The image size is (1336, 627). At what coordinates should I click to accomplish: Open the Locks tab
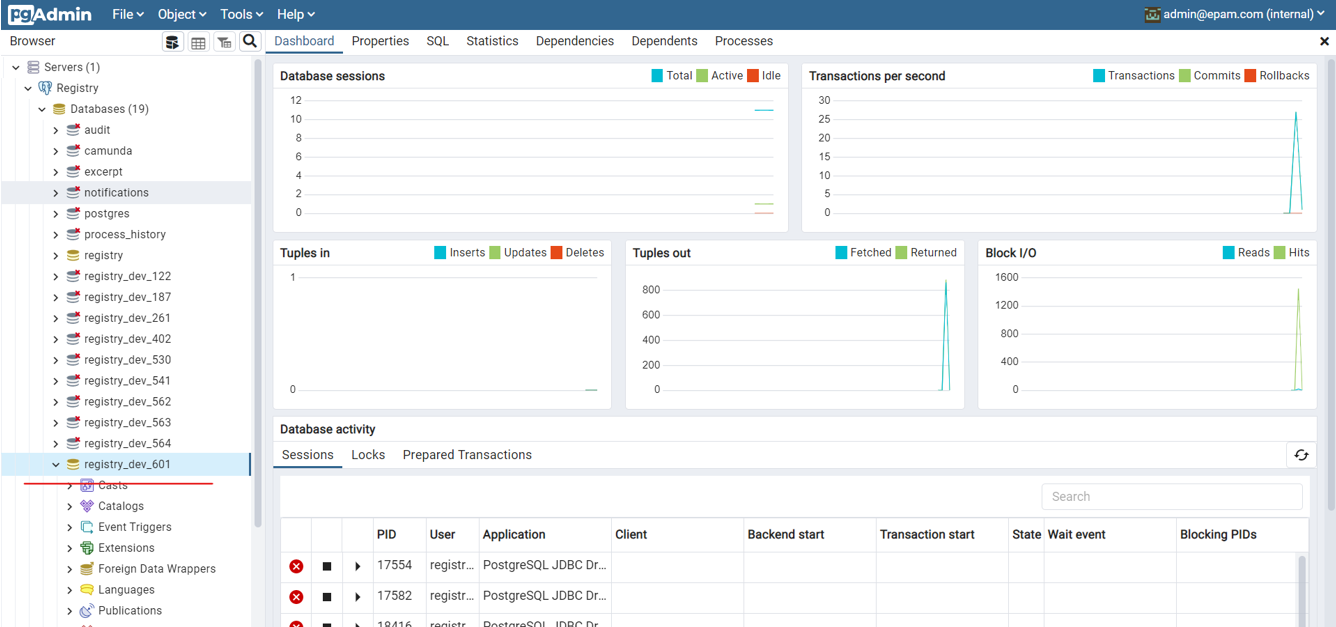pos(368,455)
